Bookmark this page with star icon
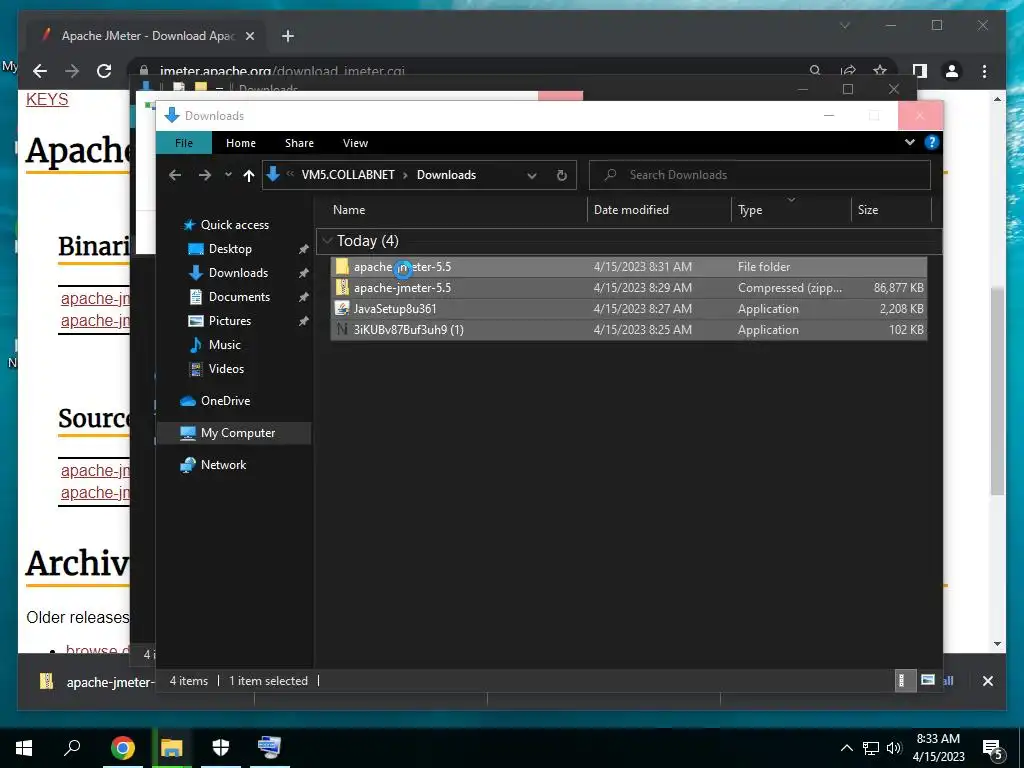Image resolution: width=1024 pixels, height=768 pixels. (x=880, y=71)
